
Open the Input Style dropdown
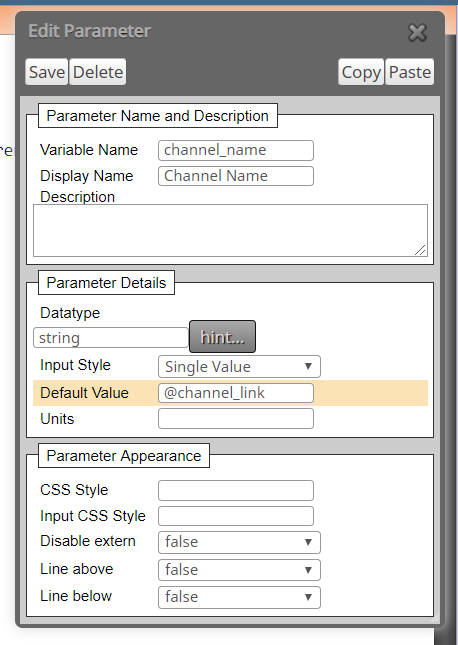[x=239, y=367]
